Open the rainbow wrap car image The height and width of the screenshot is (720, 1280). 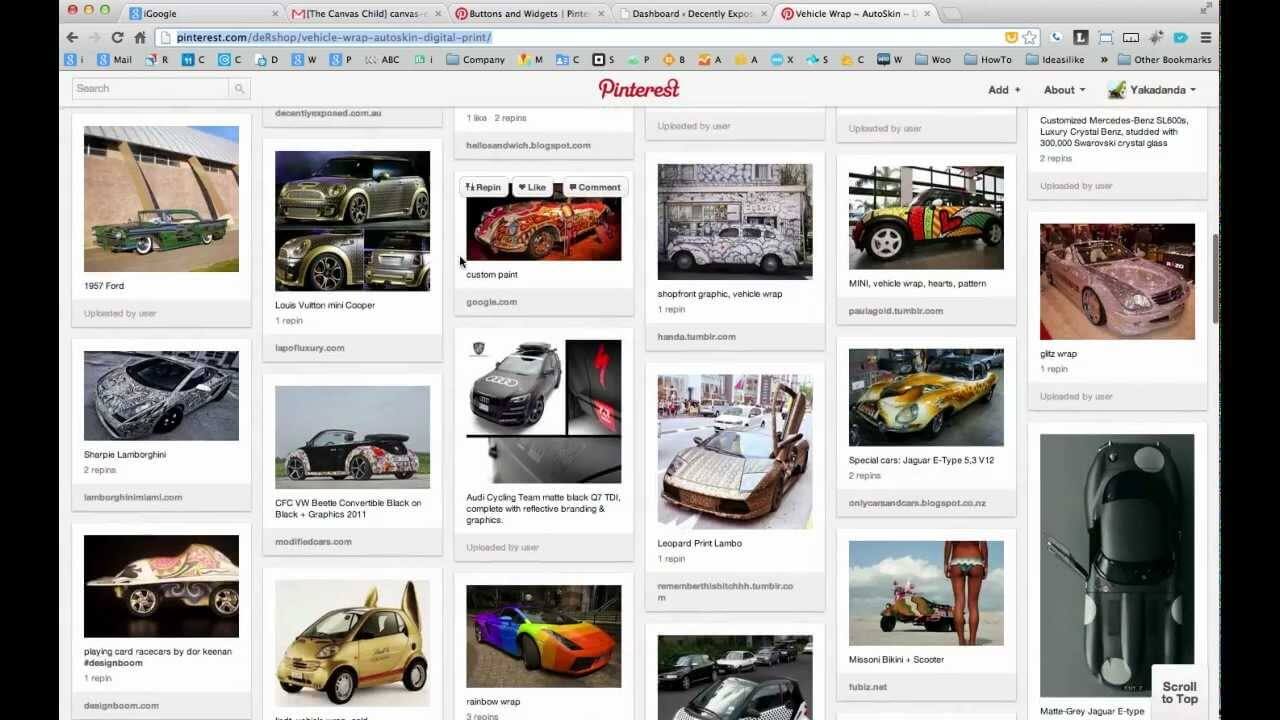point(543,638)
